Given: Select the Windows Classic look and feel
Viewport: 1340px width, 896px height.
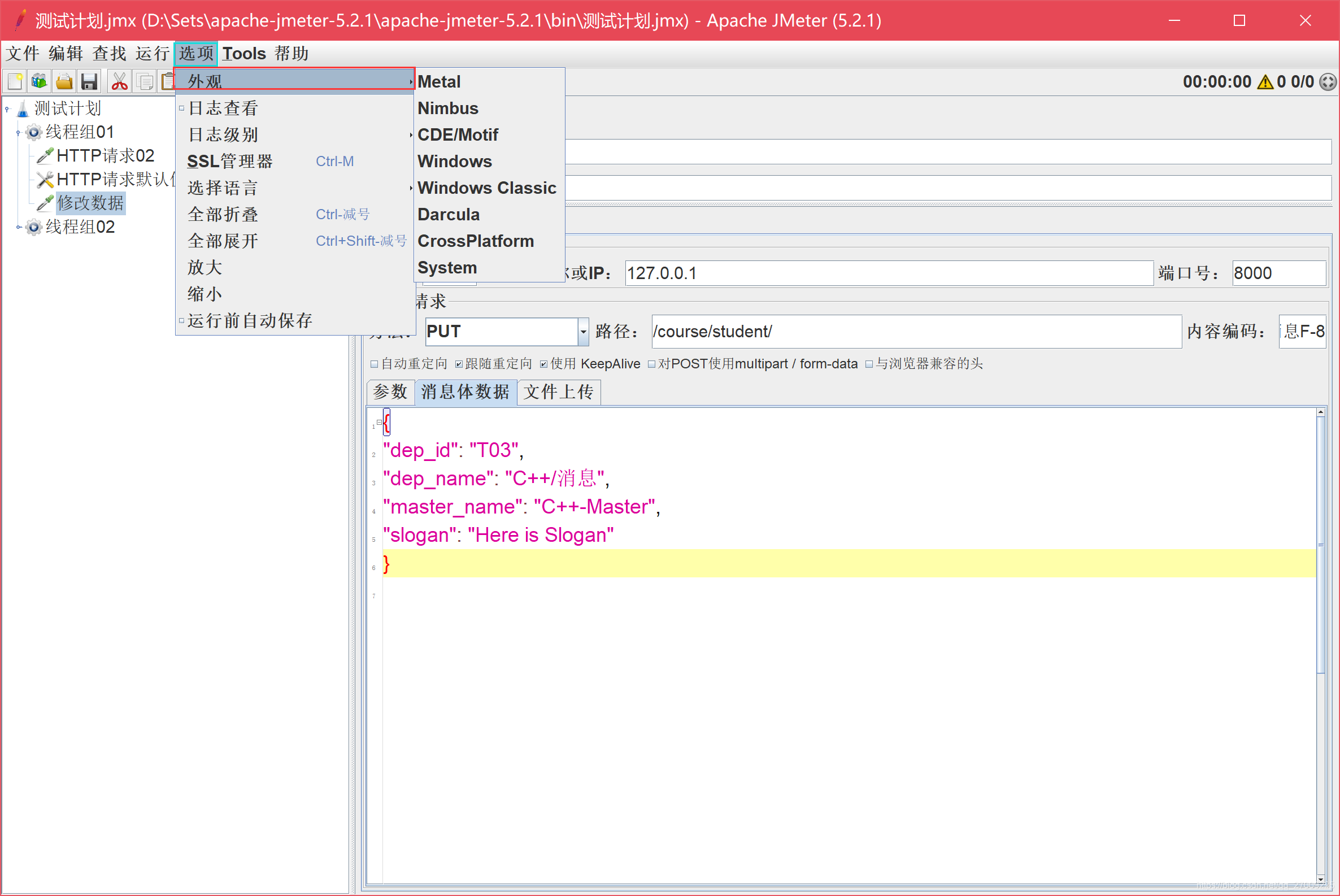Looking at the screenshot, I should tap(490, 188).
